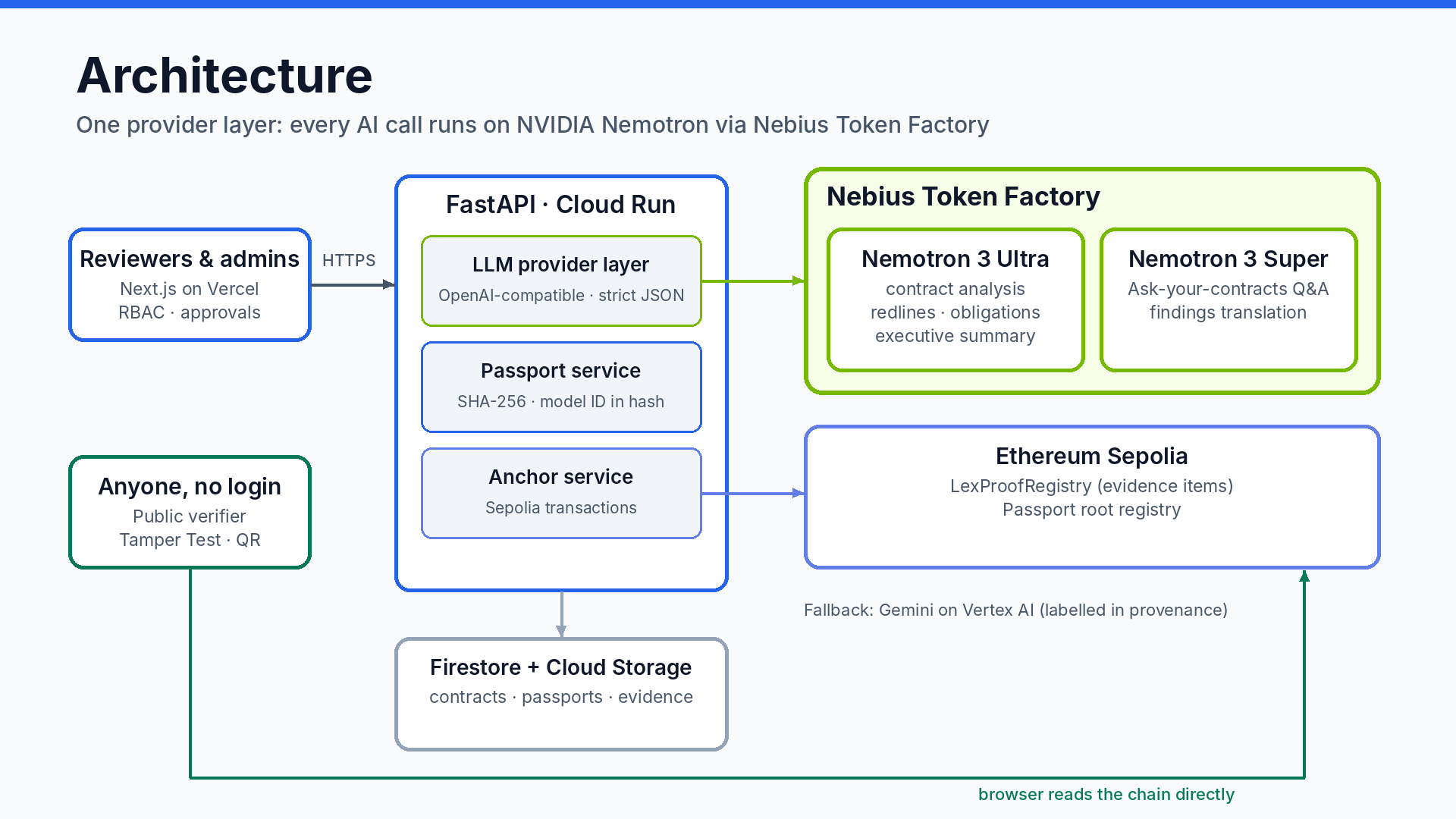Viewport: 1456px width, 819px height.
Task: Click the Architecture slide title
Action: coord(224,76)
